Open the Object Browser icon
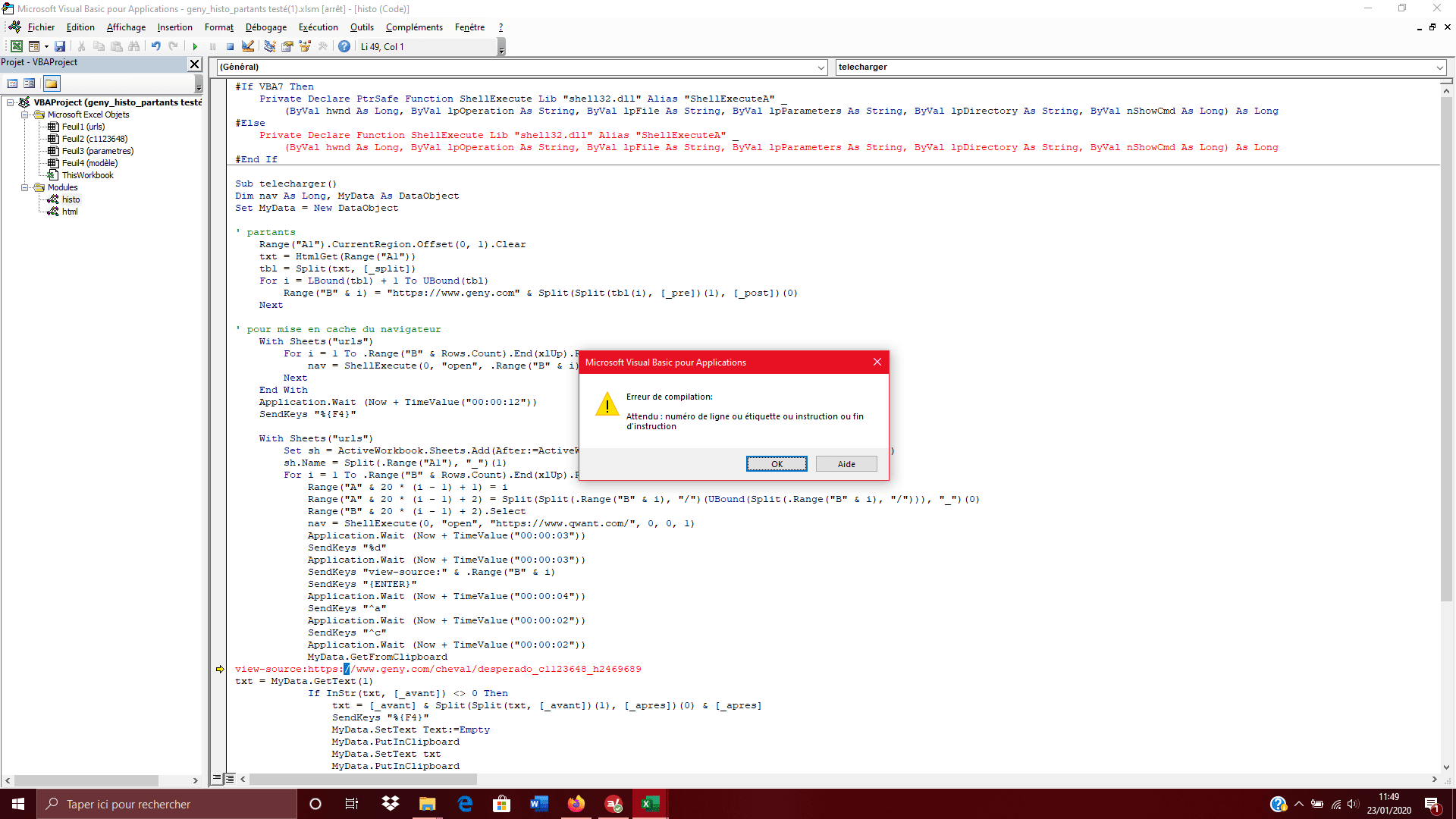 305,46
